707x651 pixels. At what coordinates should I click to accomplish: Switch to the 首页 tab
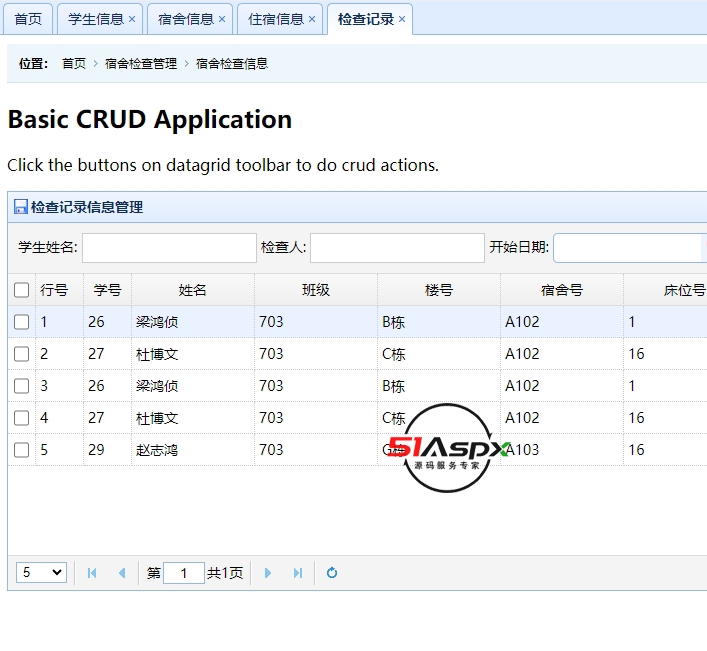[x=28, y=19]
